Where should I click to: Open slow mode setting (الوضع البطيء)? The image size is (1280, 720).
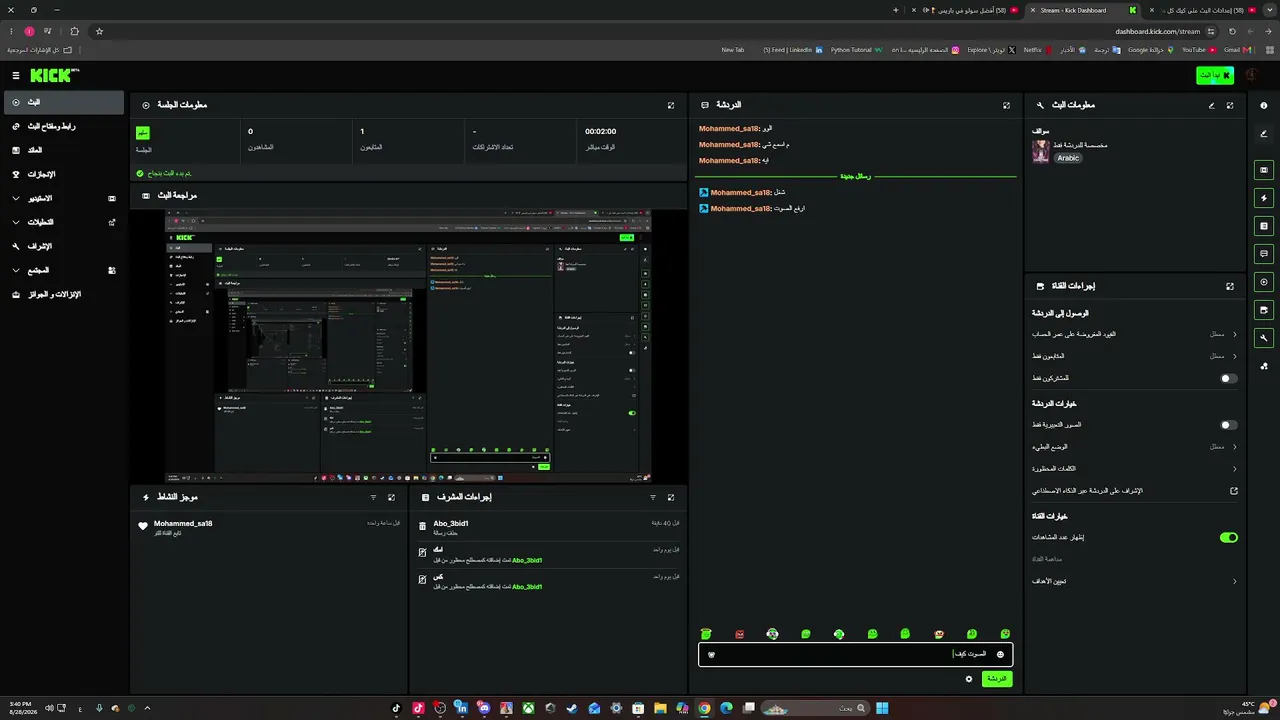(x=1135, y=447)
